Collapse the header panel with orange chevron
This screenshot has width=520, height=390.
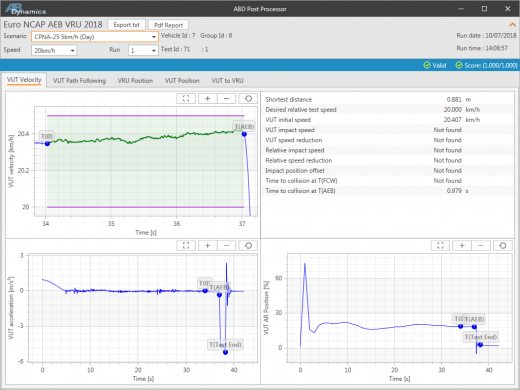512,25
